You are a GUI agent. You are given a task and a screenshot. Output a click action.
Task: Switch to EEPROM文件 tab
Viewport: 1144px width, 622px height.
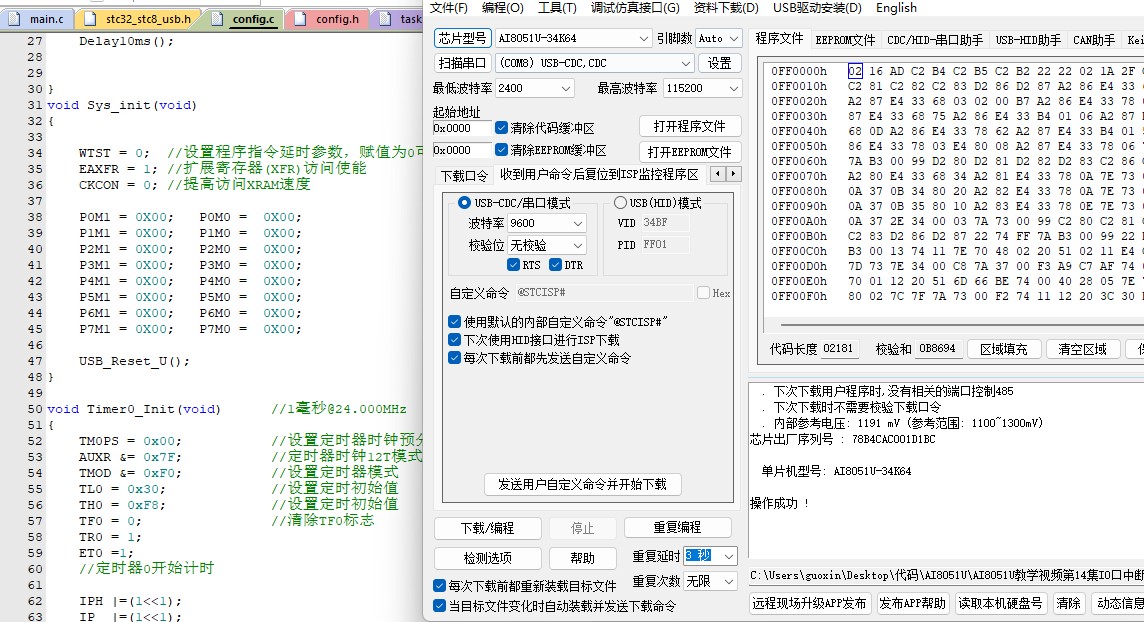click(x=845, y=40)
